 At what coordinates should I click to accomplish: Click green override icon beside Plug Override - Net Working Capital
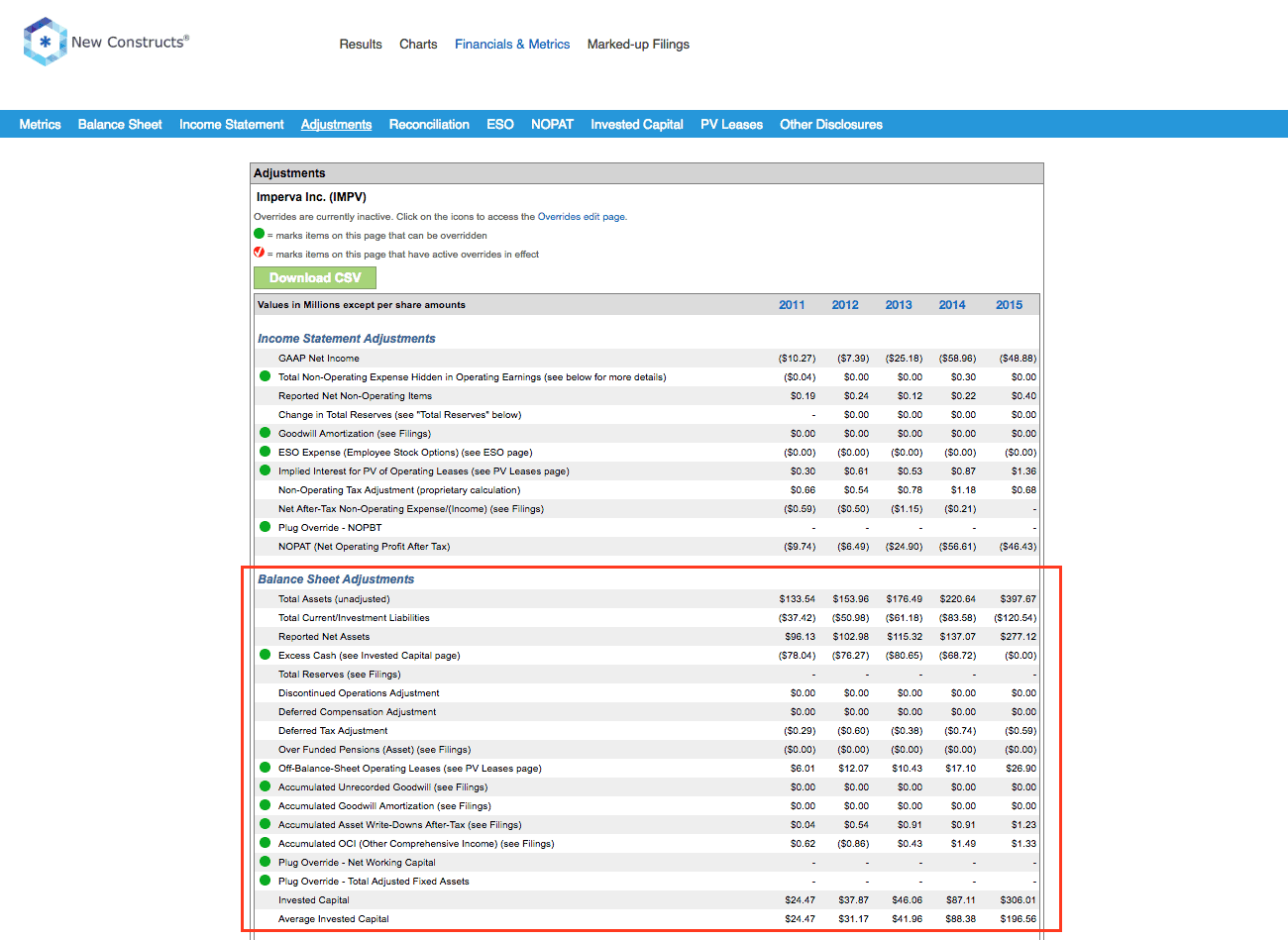coord(265,862)
